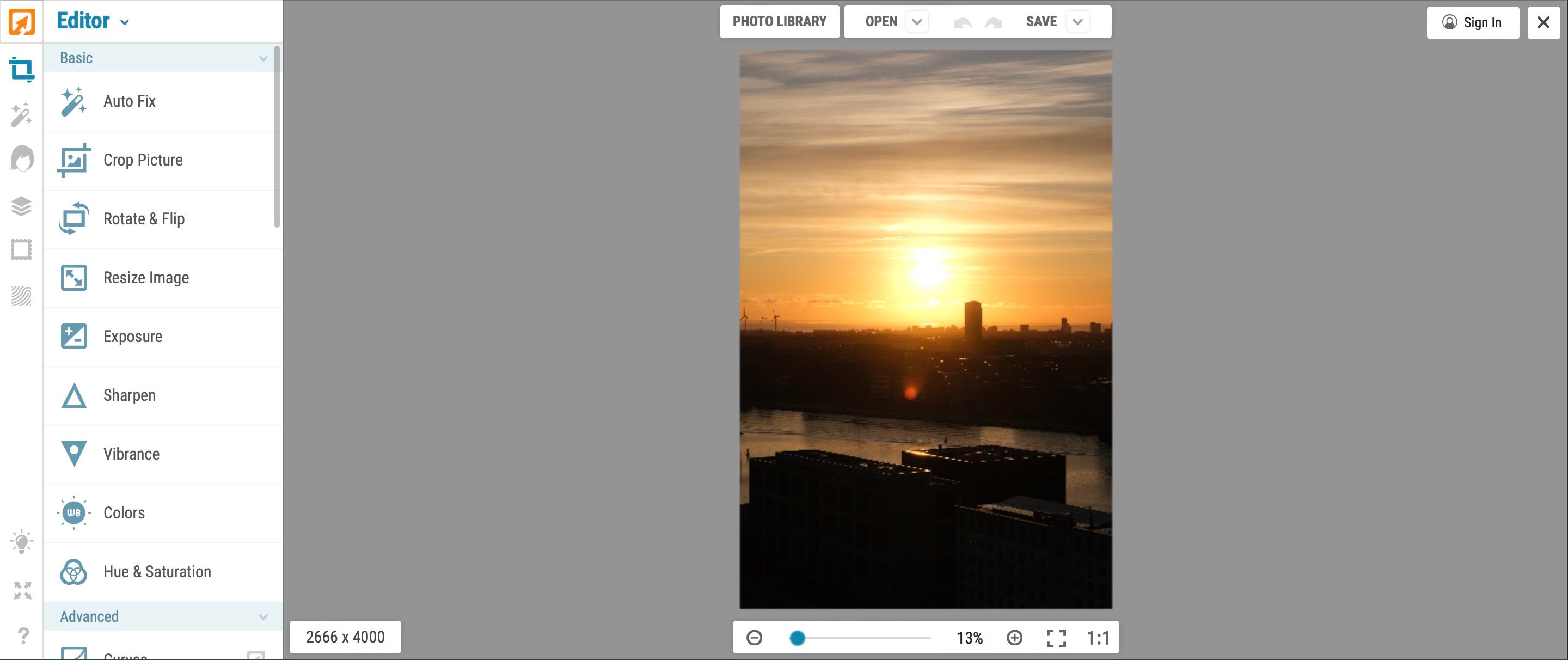This screenshot has height=660, width=1568.
Task: Open the Save options dropdown arrow
Action: click(x=1077, y=21)
